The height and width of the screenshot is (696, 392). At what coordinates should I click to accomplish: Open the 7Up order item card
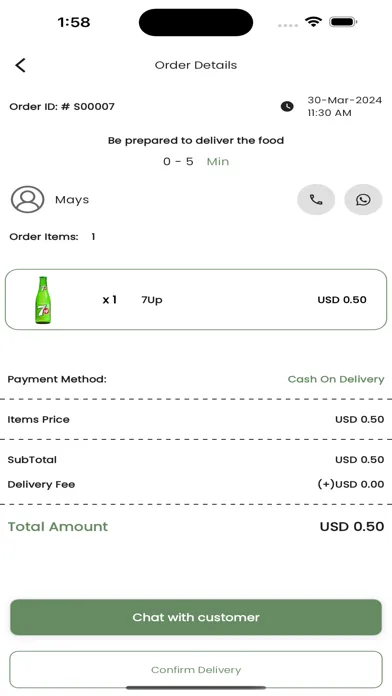tap(196, 300)
